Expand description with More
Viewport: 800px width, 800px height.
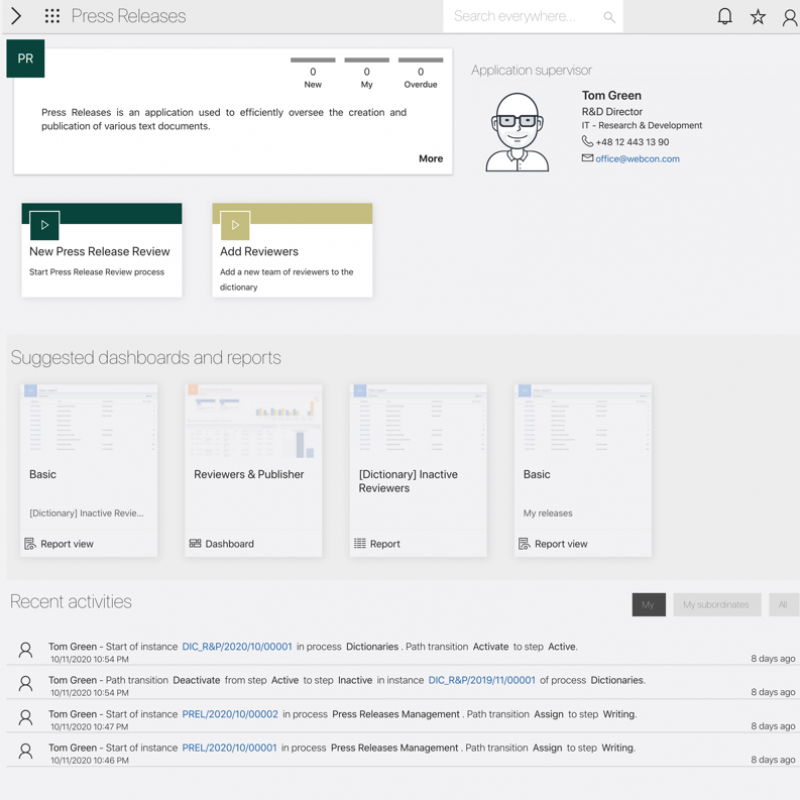pos(431,158)
